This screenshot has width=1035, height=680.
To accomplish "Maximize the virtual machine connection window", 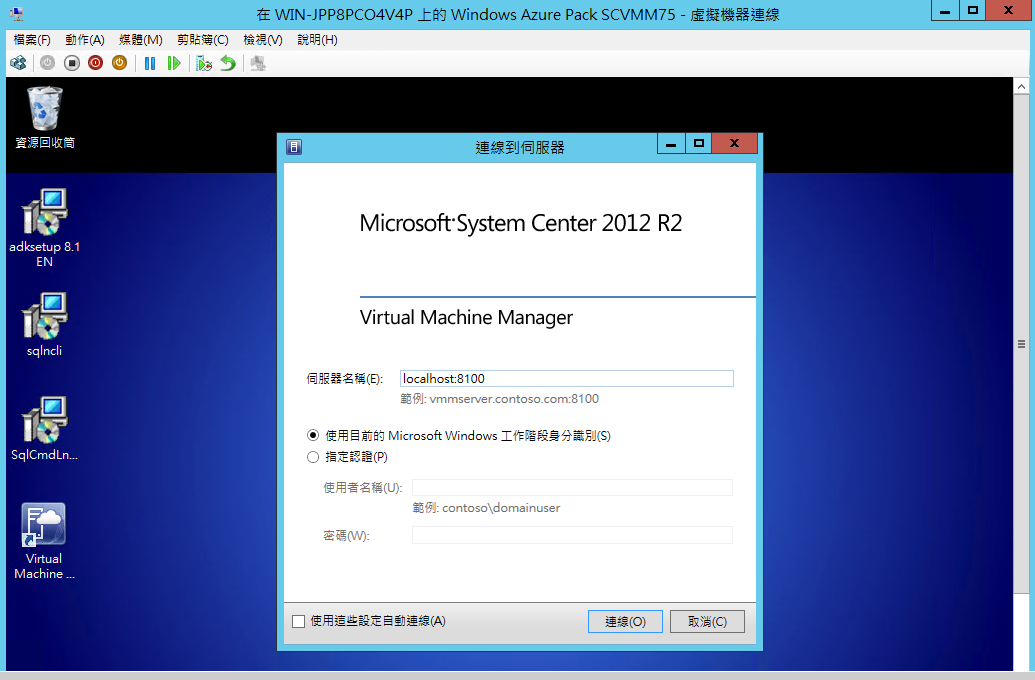I will click(x=973, y=11).
